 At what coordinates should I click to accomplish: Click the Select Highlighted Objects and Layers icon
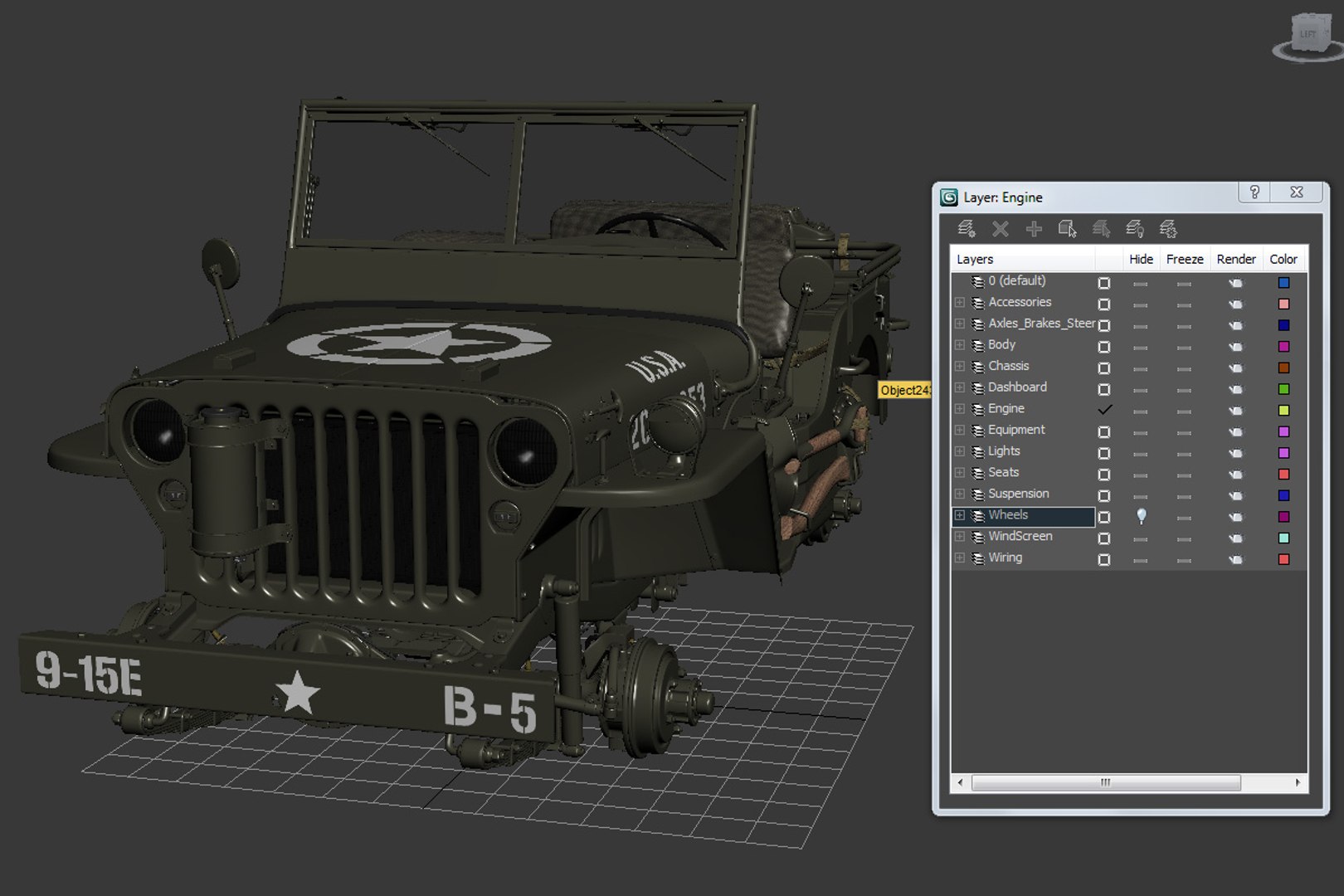point(1068,229)
